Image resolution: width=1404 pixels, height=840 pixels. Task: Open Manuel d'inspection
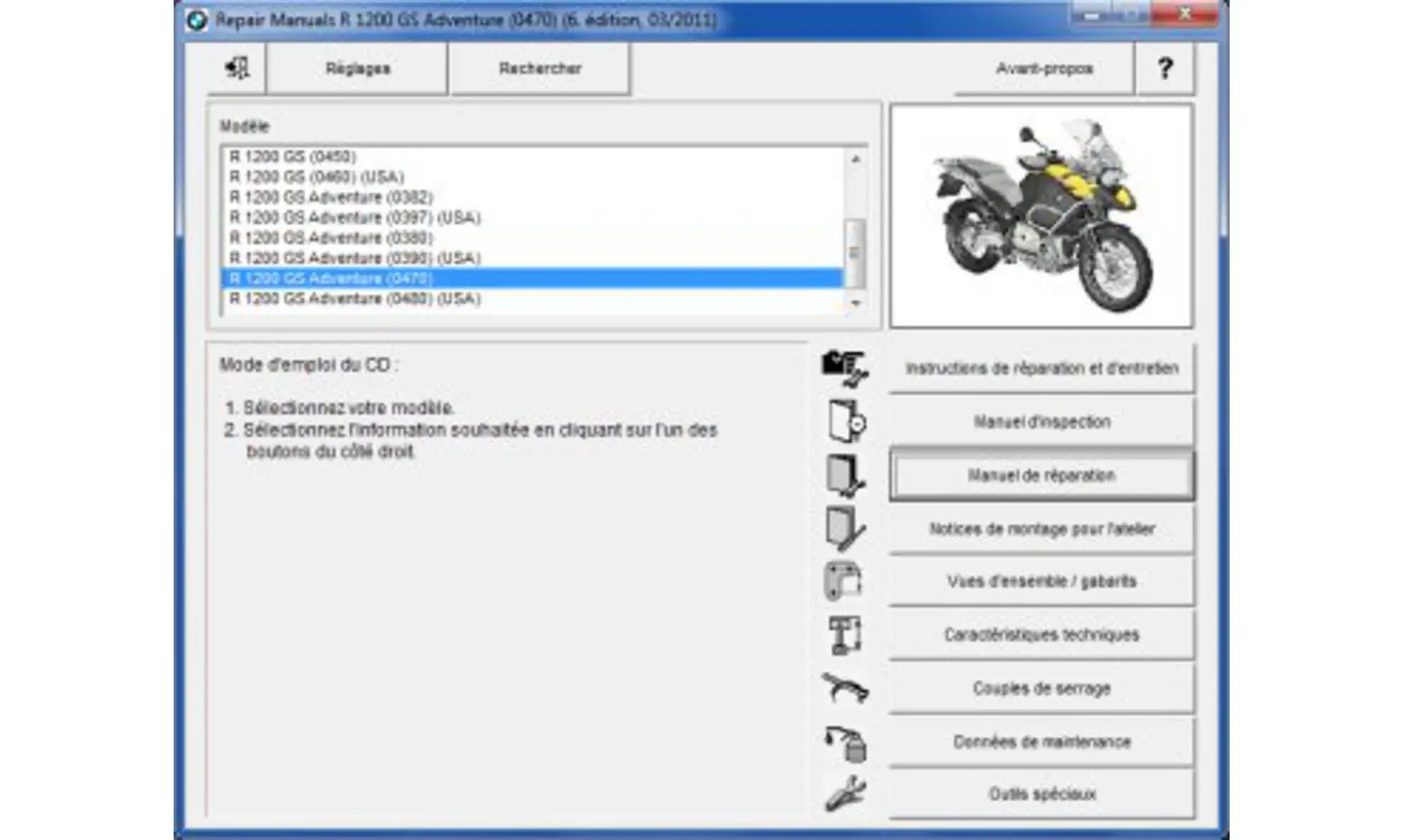tap(1042, 422)
